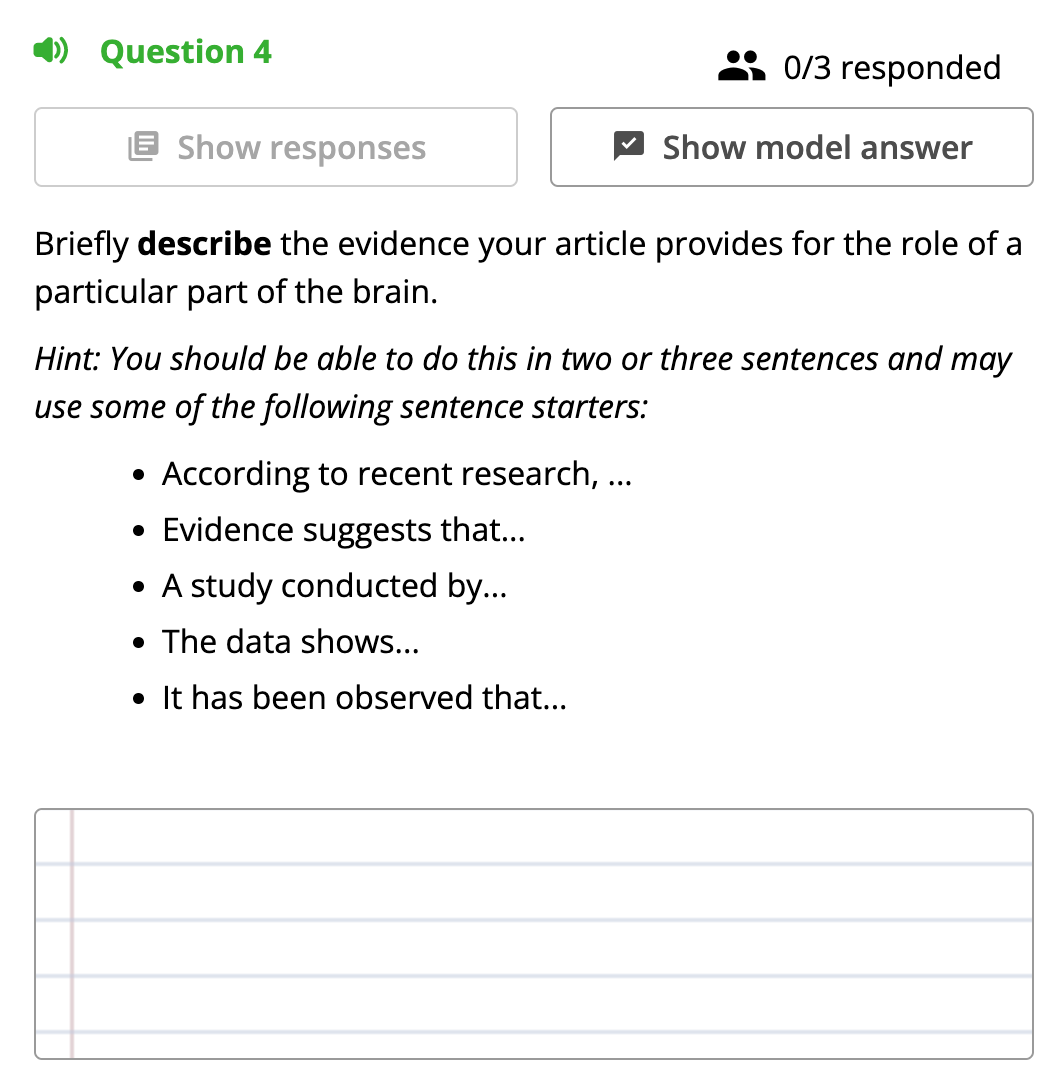Focus the lined answer text area

(x=534, y=933)
